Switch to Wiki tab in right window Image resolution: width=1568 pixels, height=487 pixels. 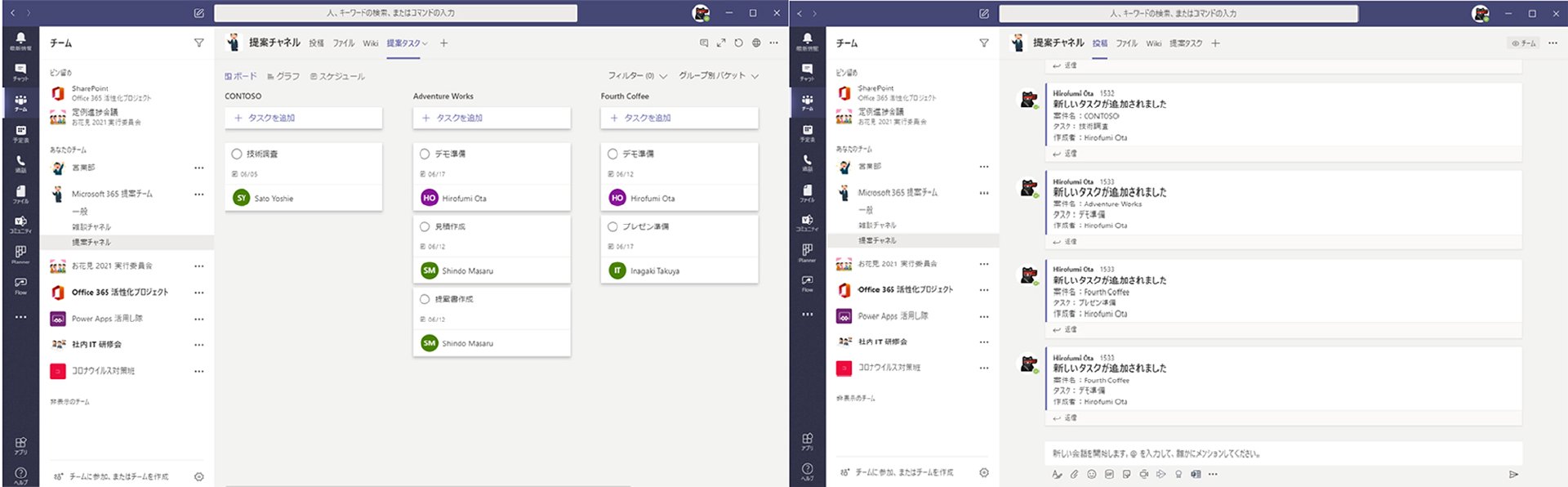point(1153,43)
